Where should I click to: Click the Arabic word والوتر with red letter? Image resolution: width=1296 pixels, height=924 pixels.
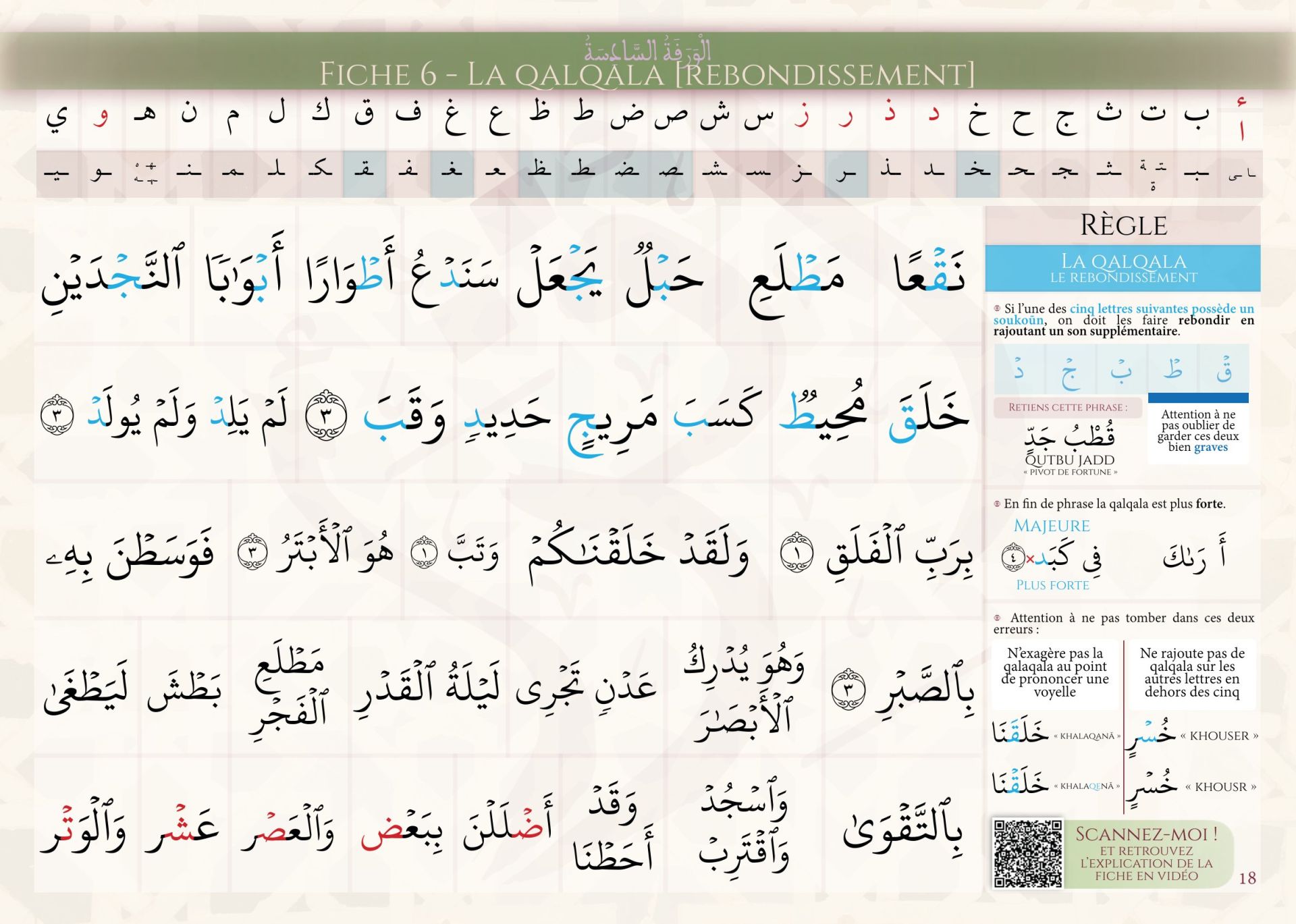pyautogui.click(x=84, y=827)
